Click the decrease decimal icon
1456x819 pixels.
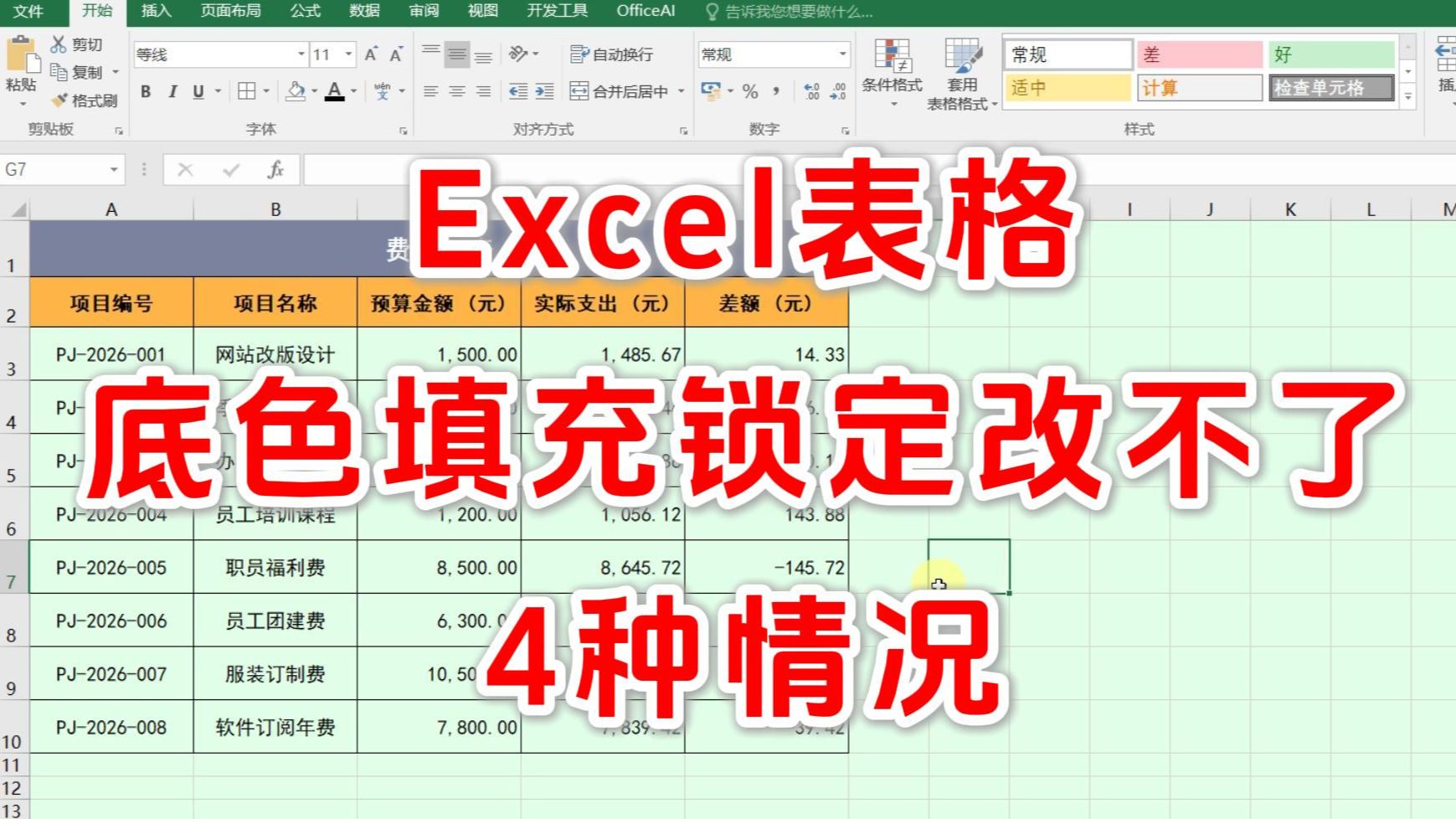tap(838, 91)
